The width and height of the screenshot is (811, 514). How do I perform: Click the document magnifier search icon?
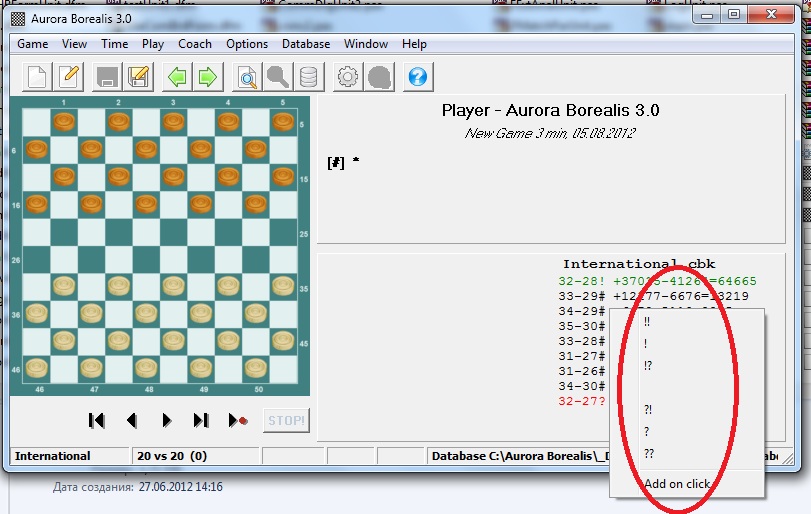[x=246, y=76]
